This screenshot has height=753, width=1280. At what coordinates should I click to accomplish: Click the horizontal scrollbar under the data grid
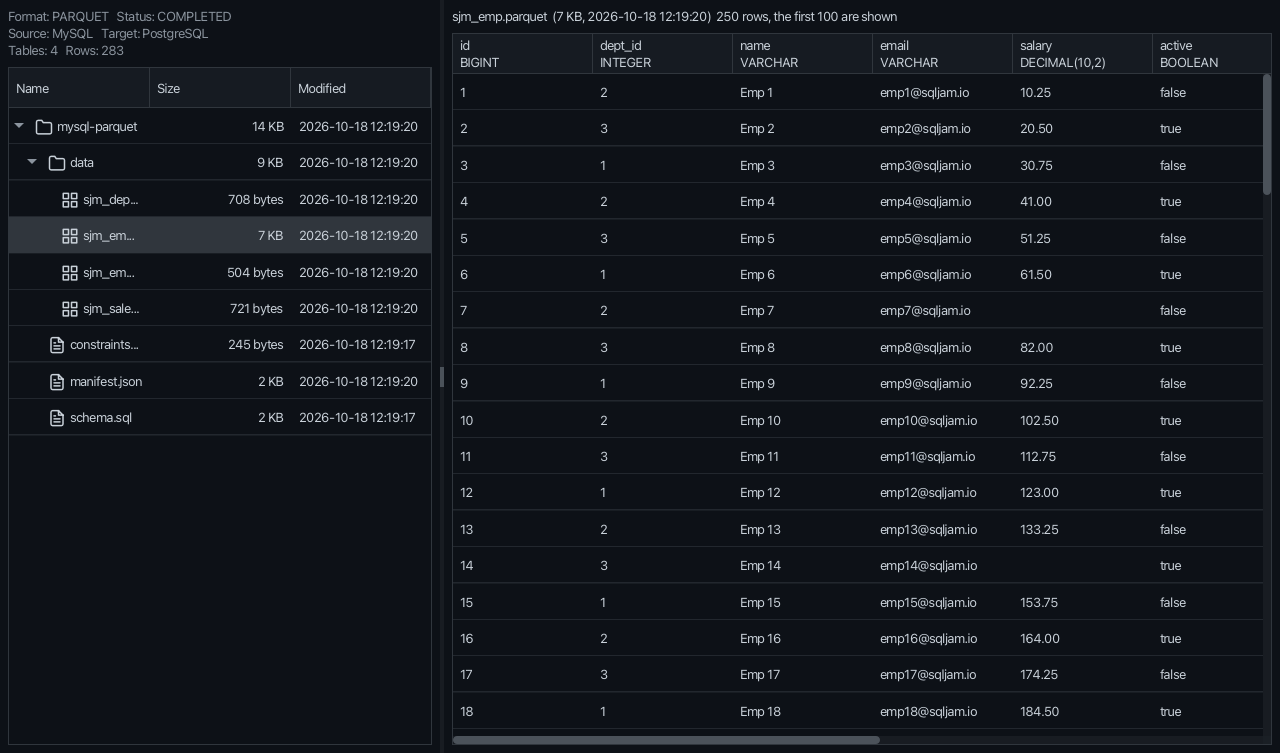pos(666,740)
